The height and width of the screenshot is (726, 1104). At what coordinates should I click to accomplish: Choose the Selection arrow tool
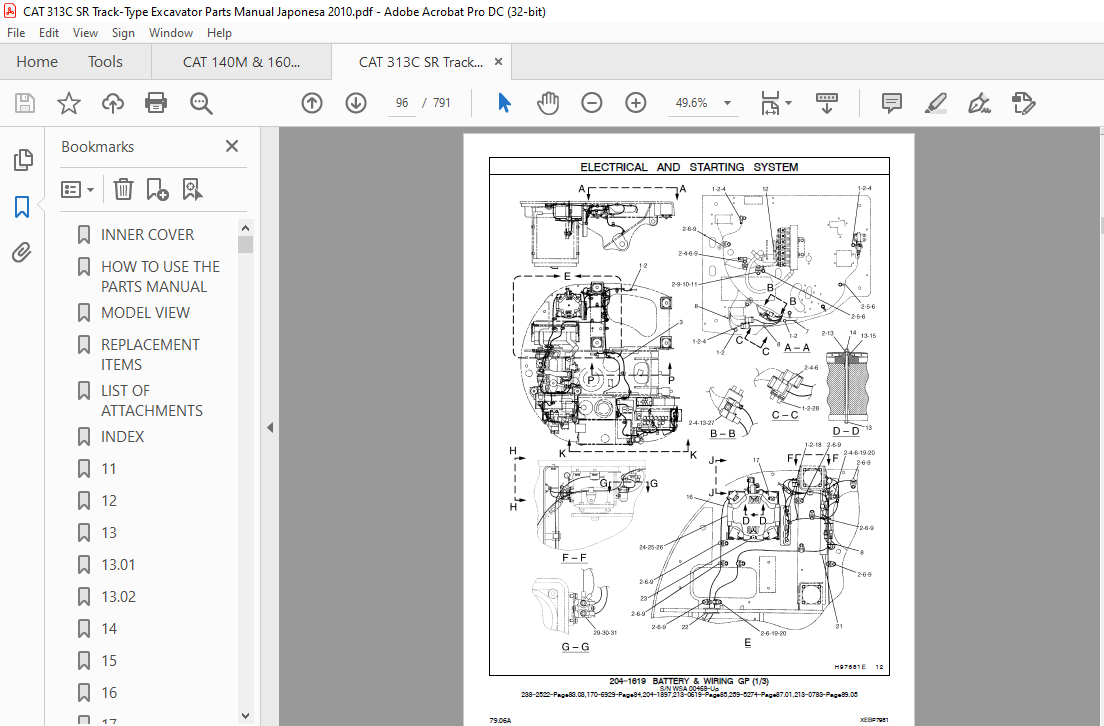pyautogui.click(x=504, y=104)
